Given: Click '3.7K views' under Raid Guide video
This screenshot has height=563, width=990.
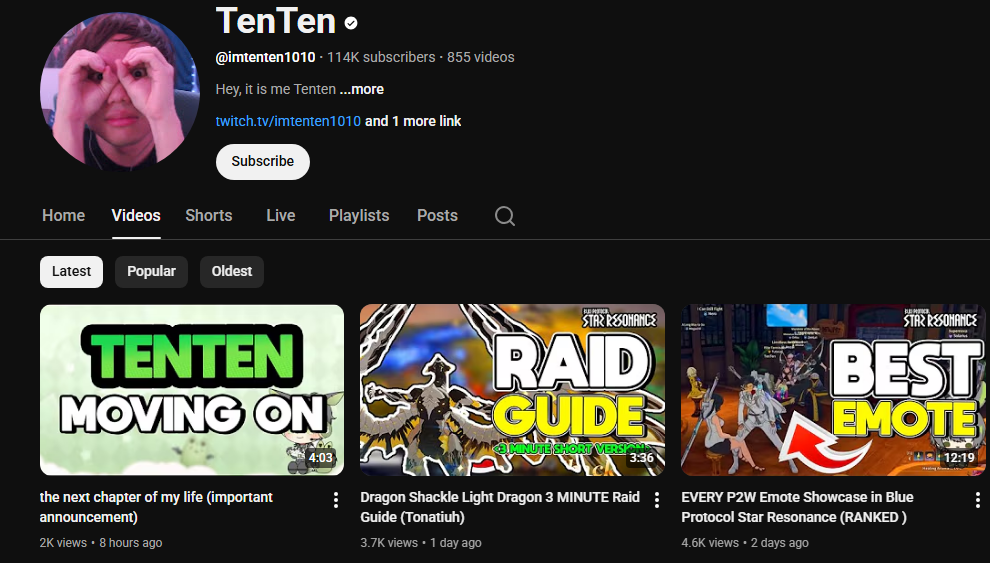Looking at the screenshot, I should coord(389,543).
